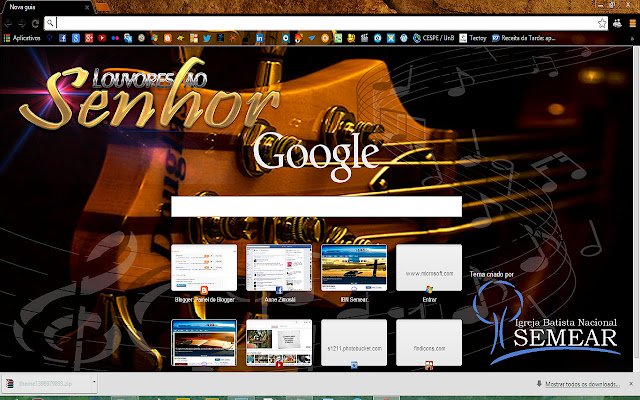Click the Google search box

(316, 207)
